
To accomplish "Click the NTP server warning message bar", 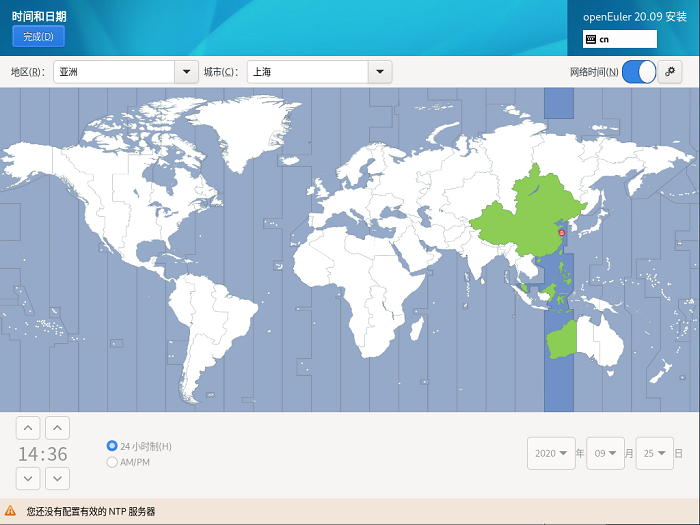I will 350,511.
